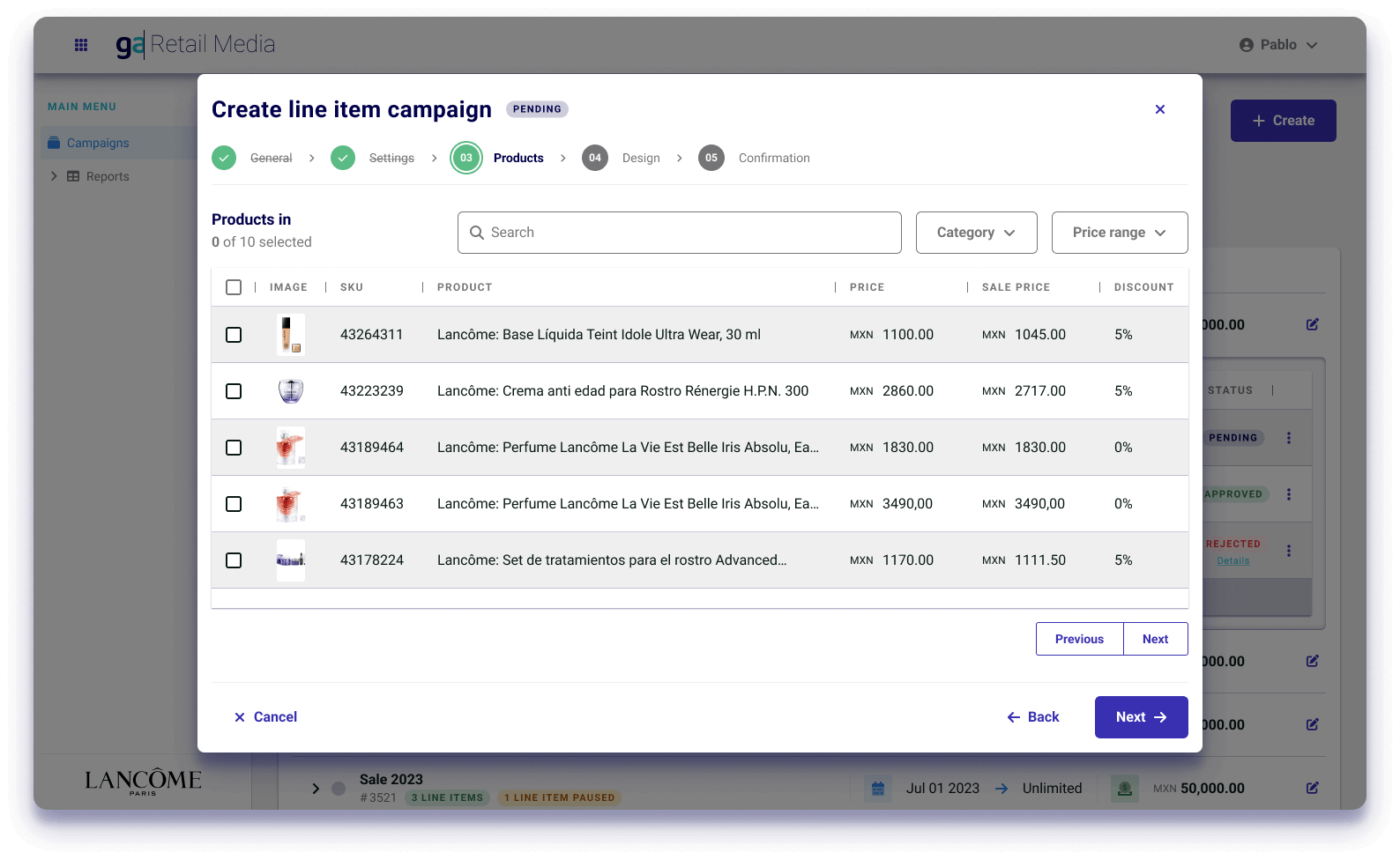Click the DISCOUNT column header
1400x860 pixels.
(1144, 287)
